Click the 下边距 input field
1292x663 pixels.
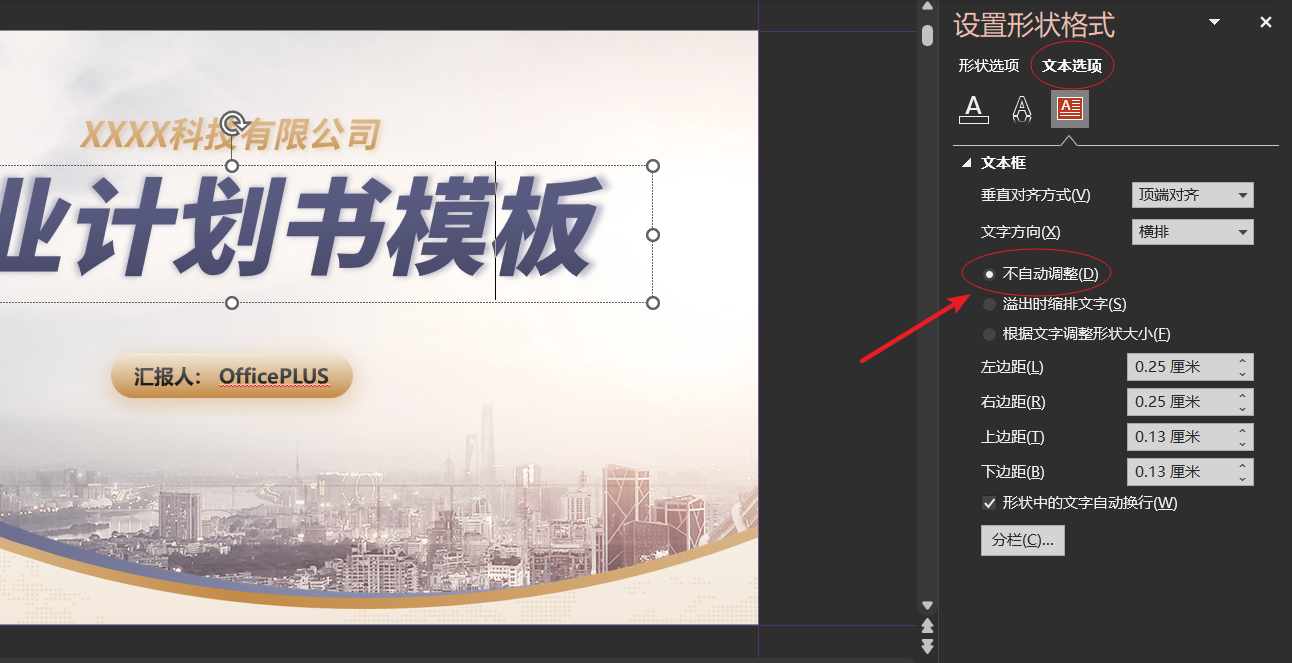[1179, 472]
